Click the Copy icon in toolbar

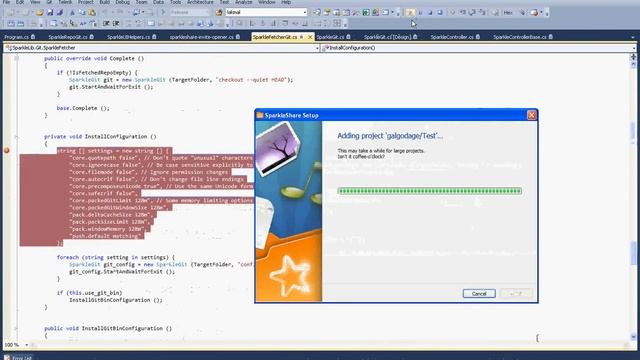[82, 13]
